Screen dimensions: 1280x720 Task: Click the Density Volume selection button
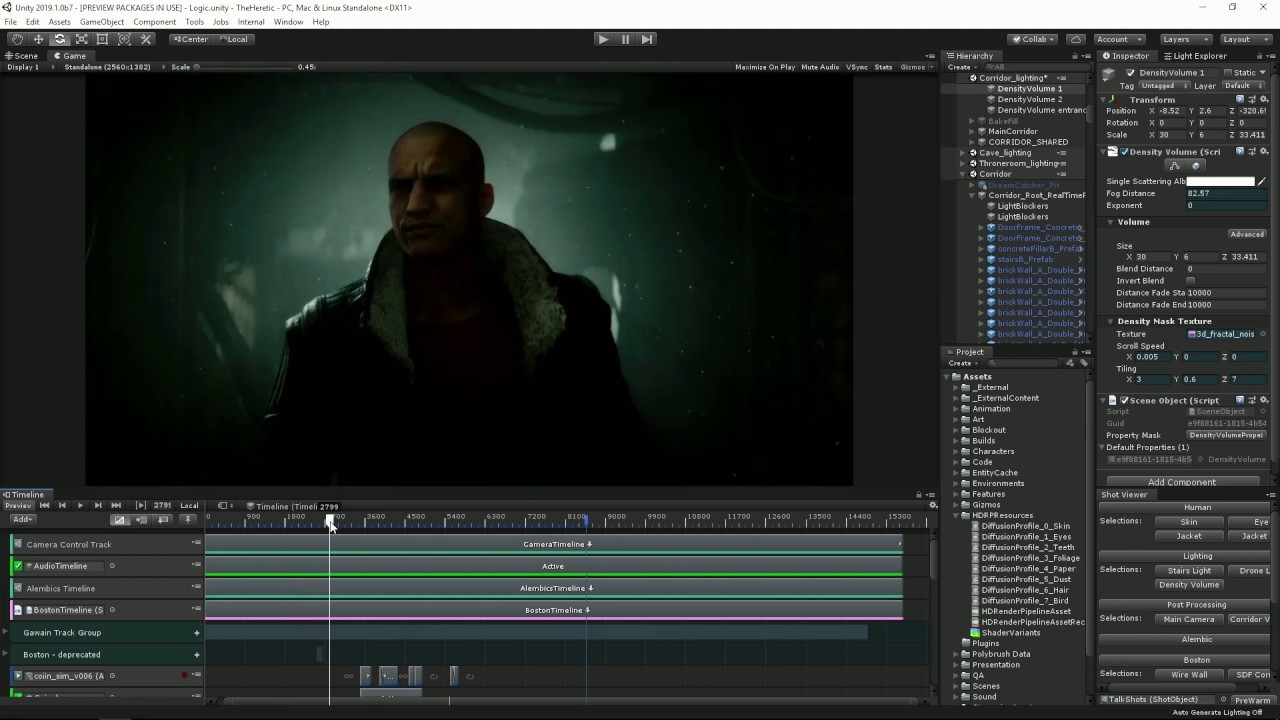coord(1189,584)
